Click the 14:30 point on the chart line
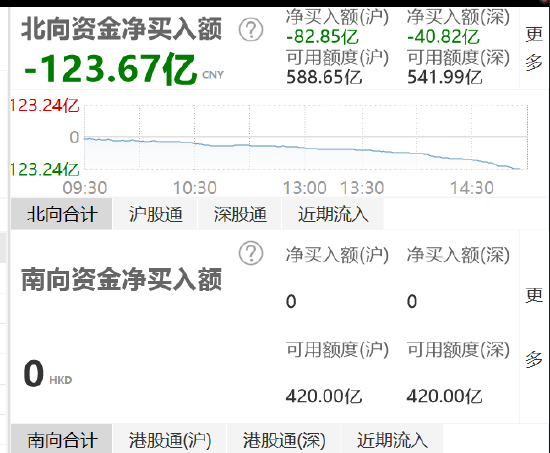 pyautogui.click(x=472, y=160)
